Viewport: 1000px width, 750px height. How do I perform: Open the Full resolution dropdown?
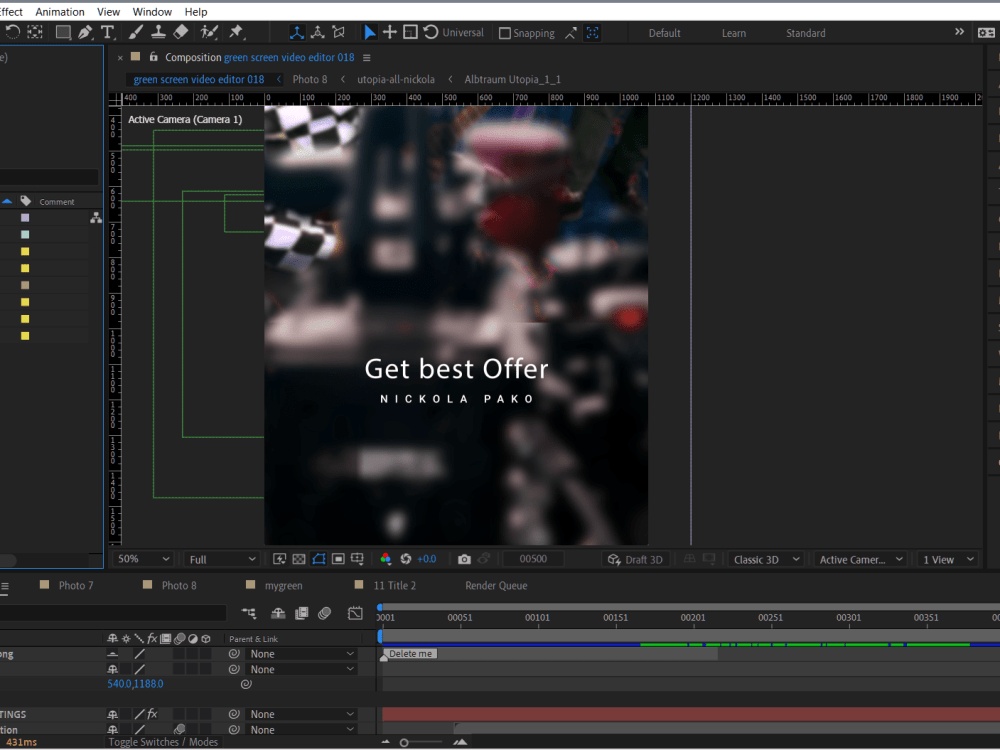click(x=221, y=559)
